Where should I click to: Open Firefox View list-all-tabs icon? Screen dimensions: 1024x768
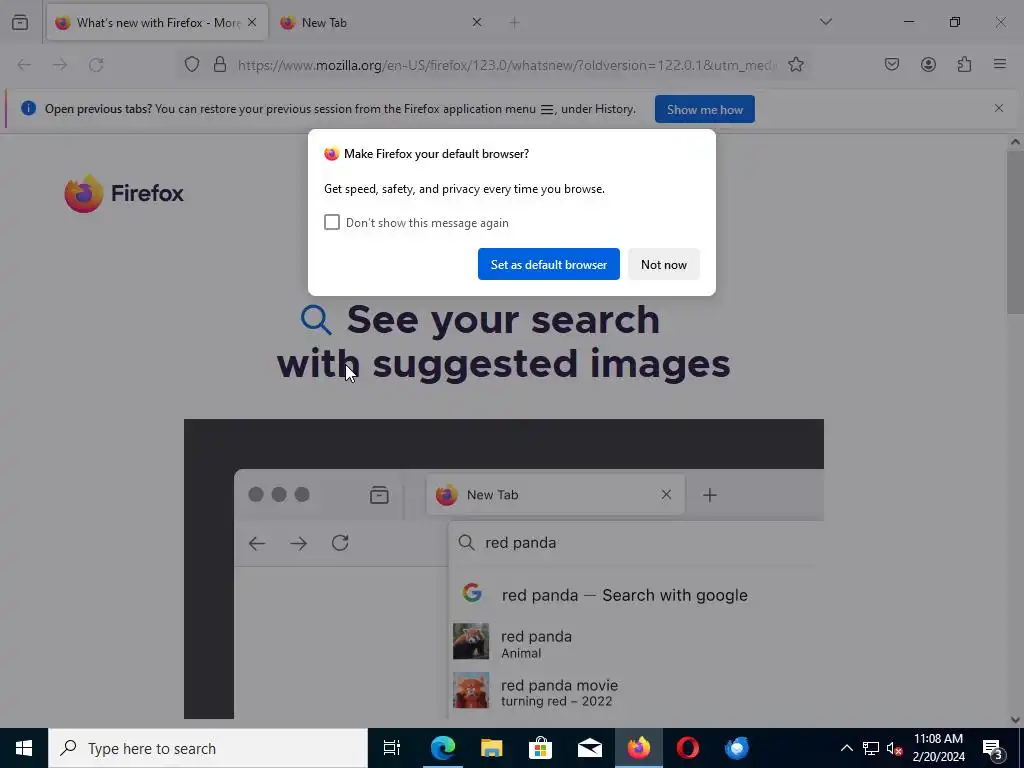tap(20, 22)
